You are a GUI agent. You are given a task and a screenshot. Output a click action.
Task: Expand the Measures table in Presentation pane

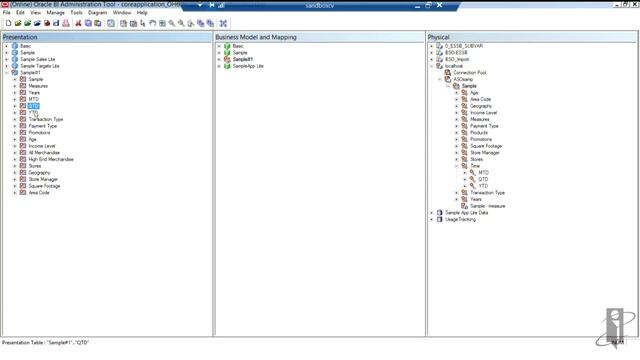point(15,86)
